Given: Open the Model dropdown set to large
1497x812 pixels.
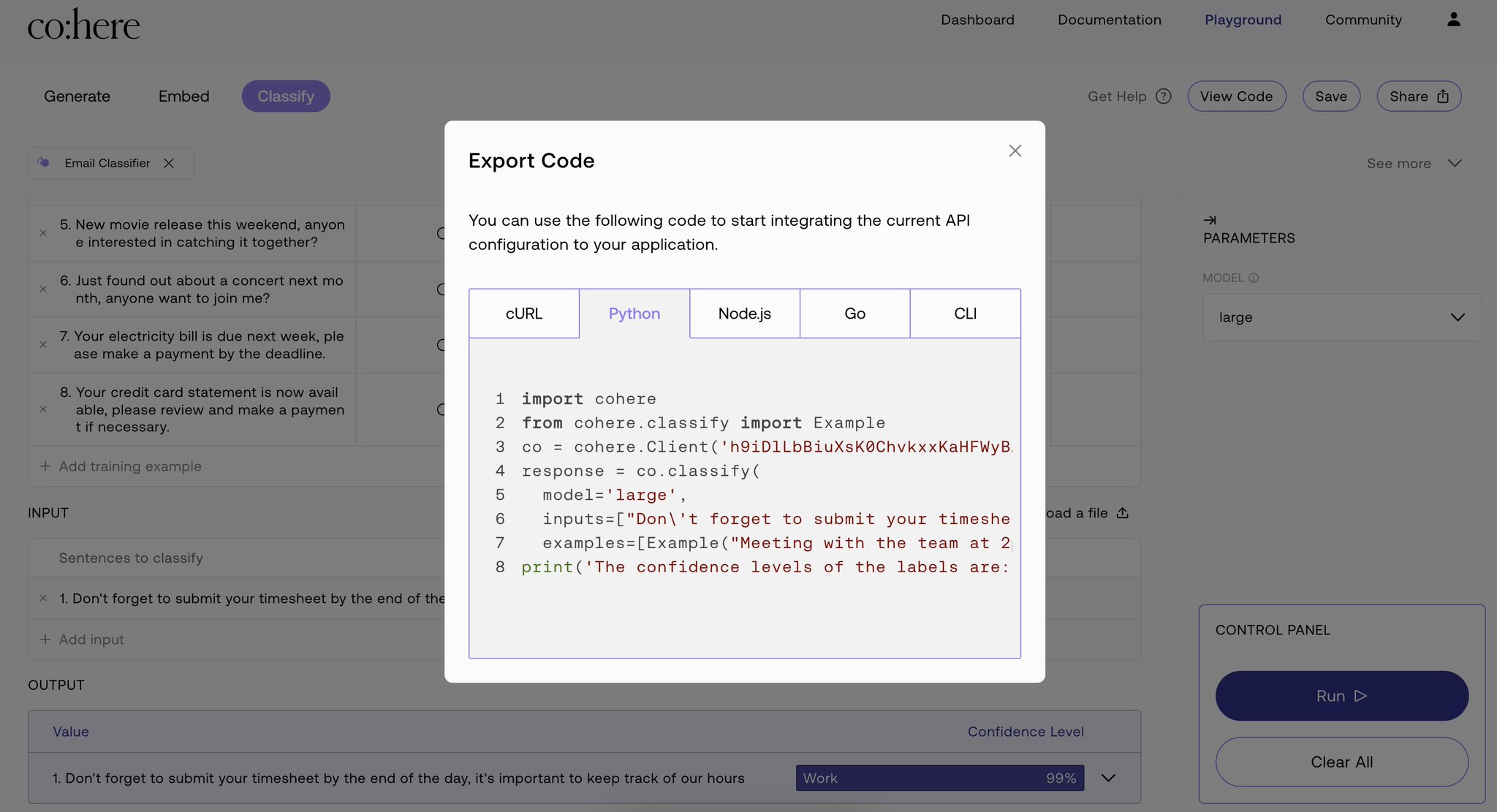Looking at the screenshot, I should click(1342, 317).
